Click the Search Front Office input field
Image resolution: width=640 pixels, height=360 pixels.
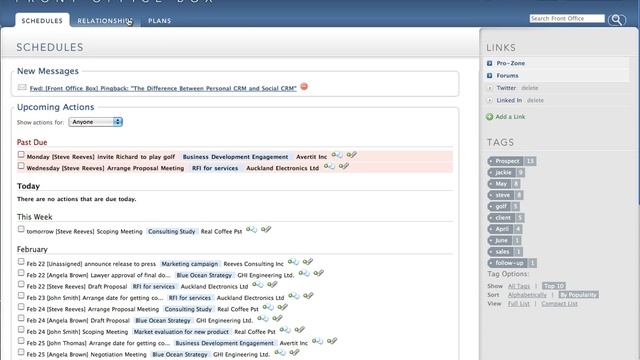[567, 18]
